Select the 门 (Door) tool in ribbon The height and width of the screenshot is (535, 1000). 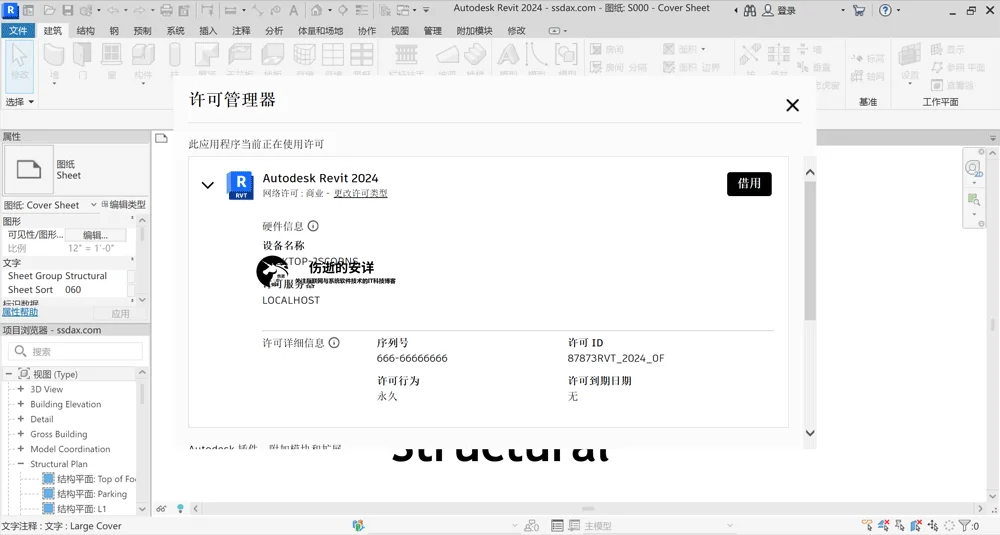[82, 61]
